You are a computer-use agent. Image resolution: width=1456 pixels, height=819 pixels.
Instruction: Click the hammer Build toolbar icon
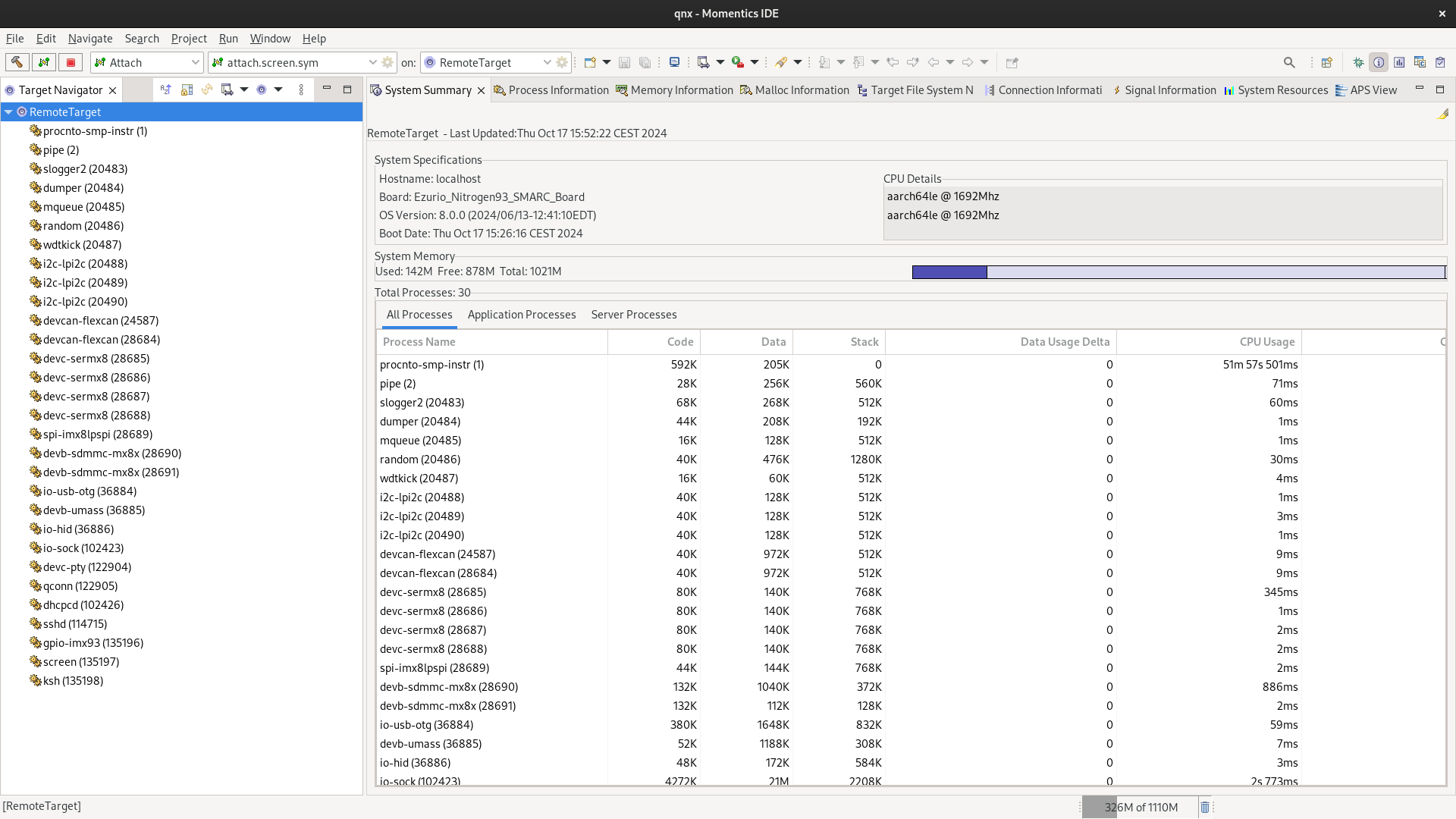coord(17,62)
